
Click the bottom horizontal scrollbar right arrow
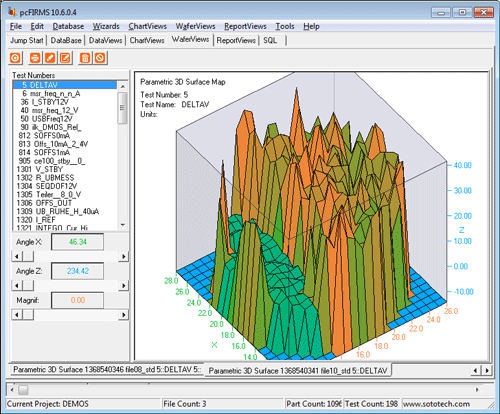point(477,389)
